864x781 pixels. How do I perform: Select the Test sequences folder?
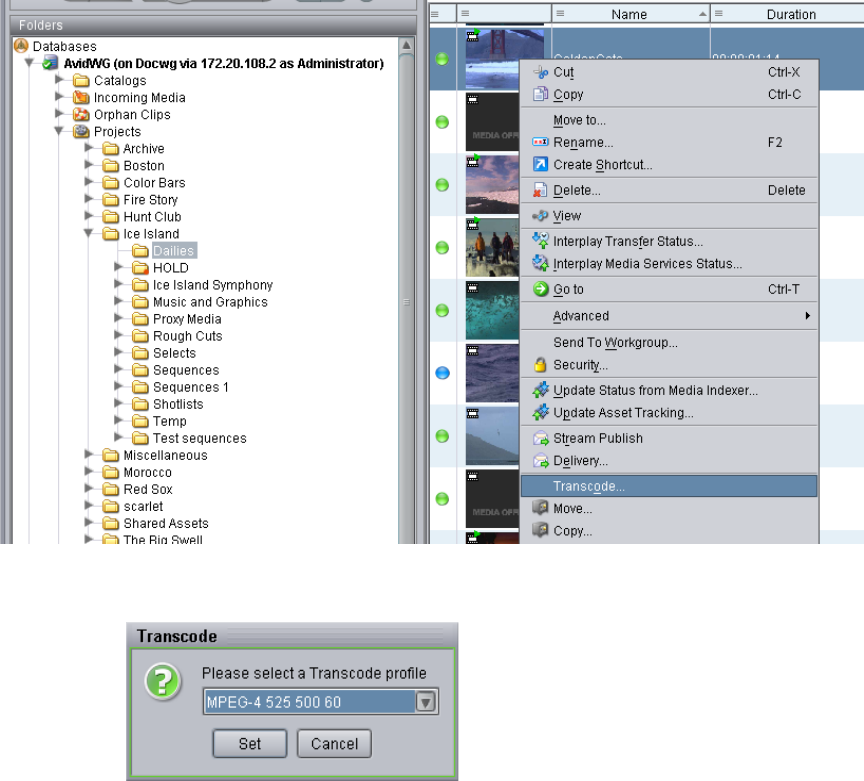point(199,438)
